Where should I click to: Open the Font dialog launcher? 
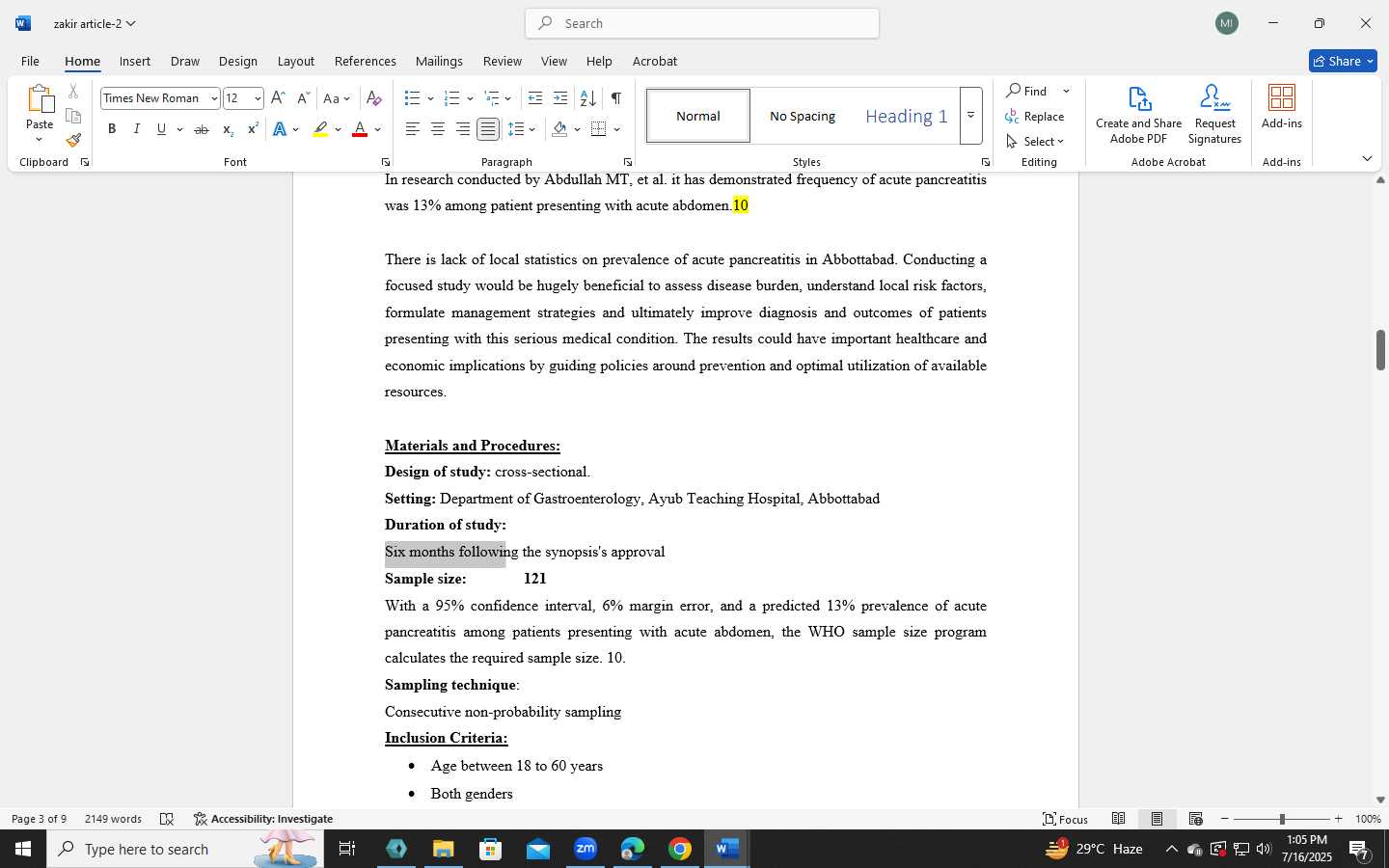pyautogui.click(x=386, y=162)
